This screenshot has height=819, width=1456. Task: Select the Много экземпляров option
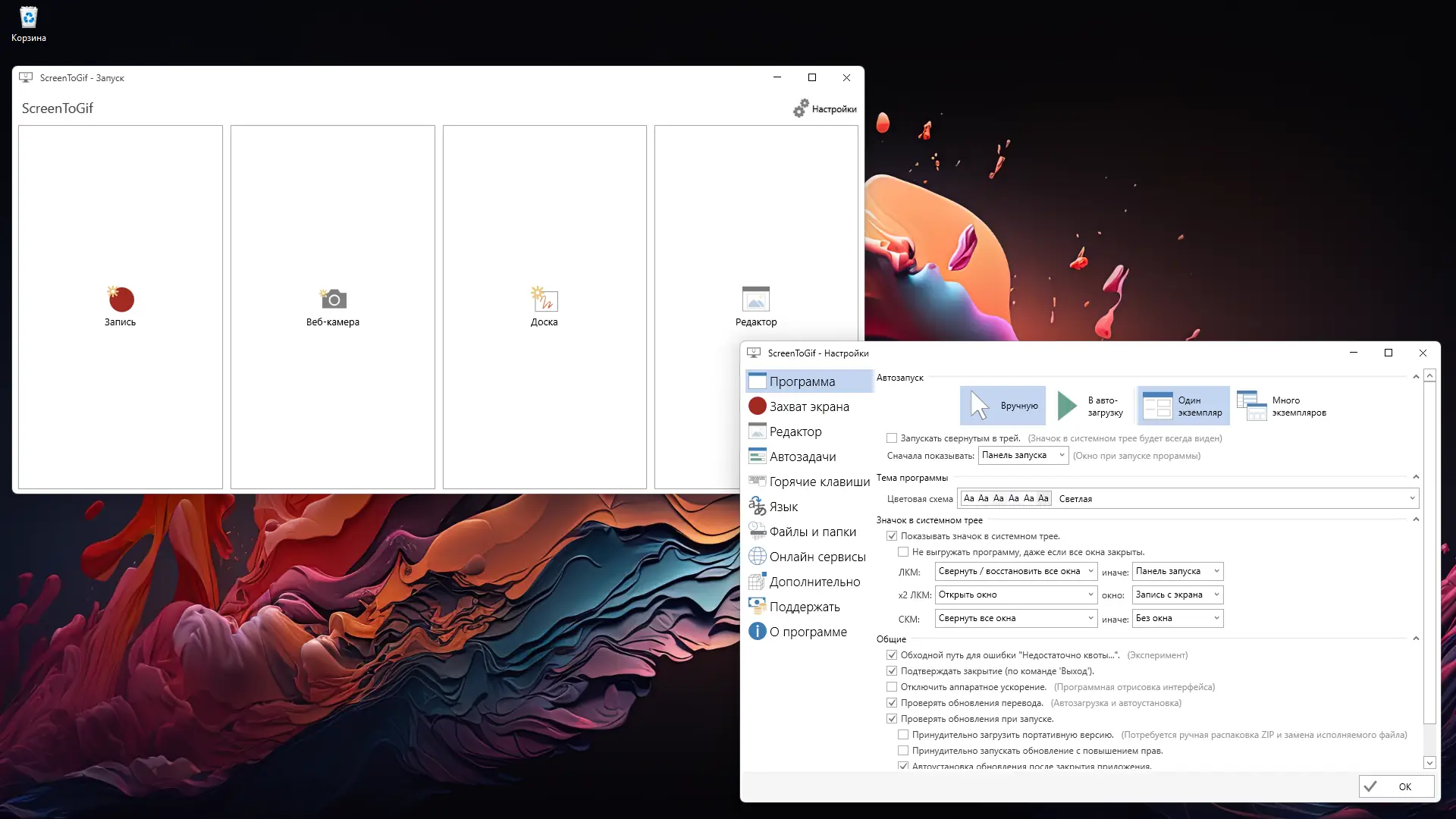tap(1282, 406)
